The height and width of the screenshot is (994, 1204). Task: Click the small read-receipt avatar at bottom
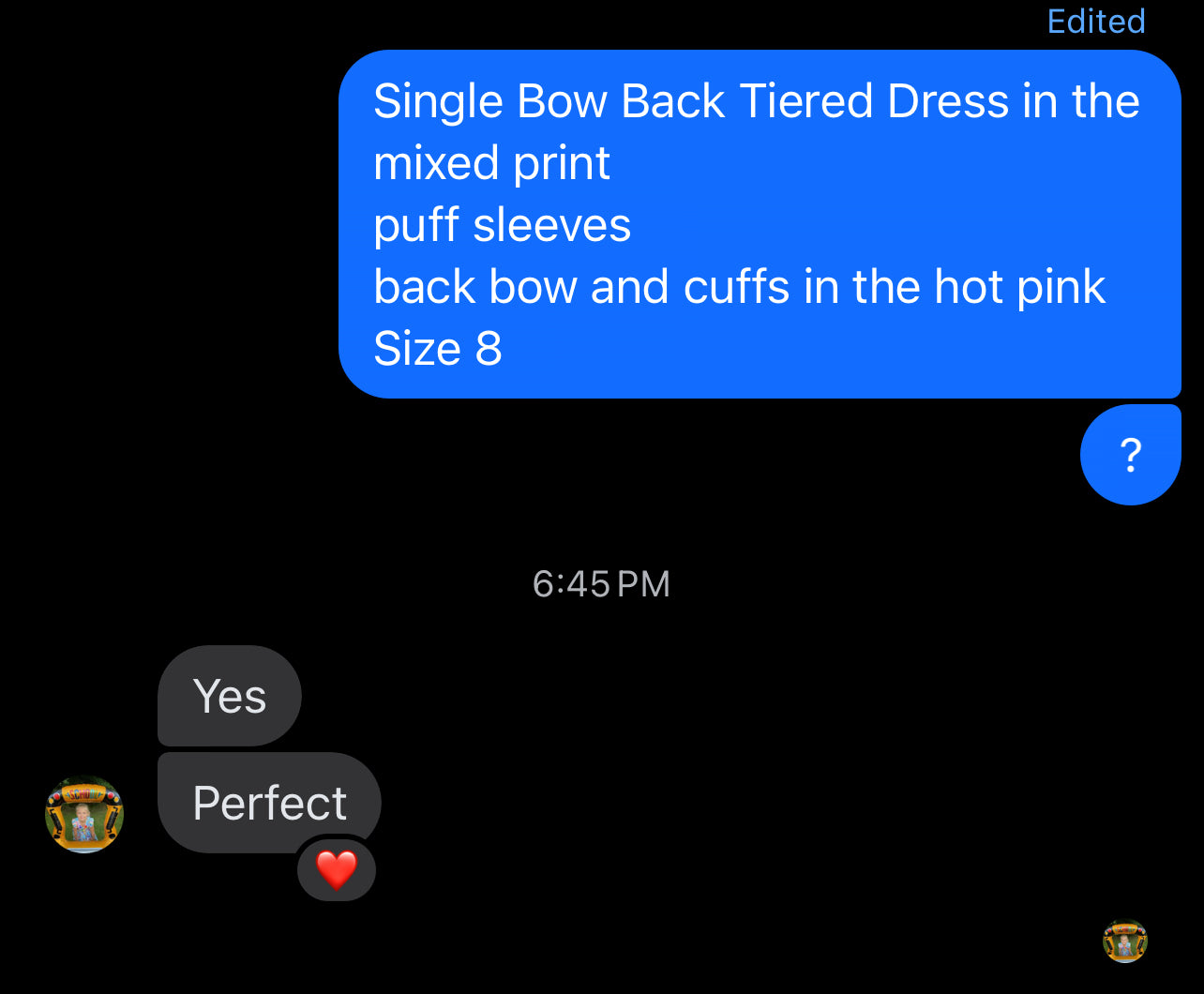tap(1125, 941)
